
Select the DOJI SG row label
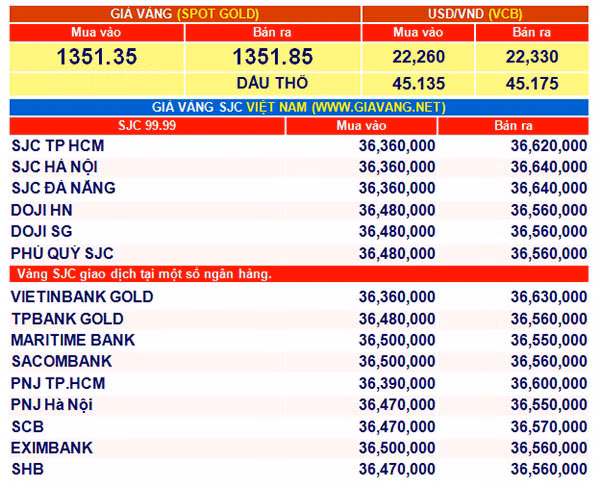point(42,231)
